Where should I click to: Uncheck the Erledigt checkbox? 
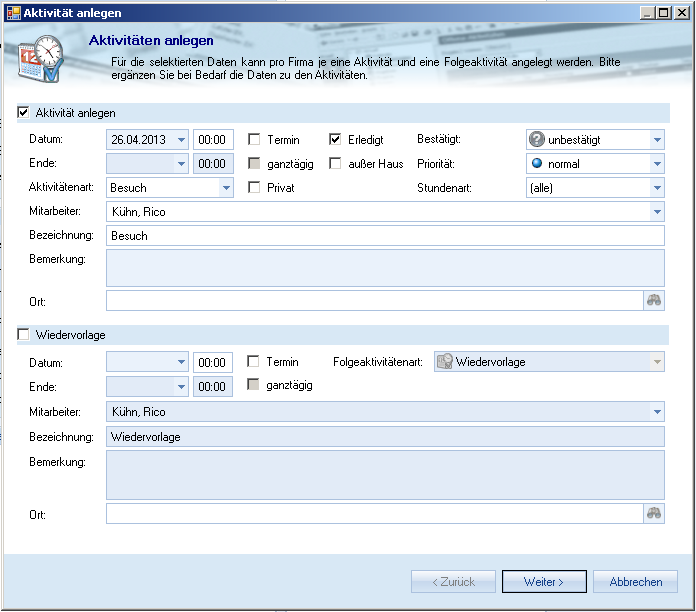point(336,140)
